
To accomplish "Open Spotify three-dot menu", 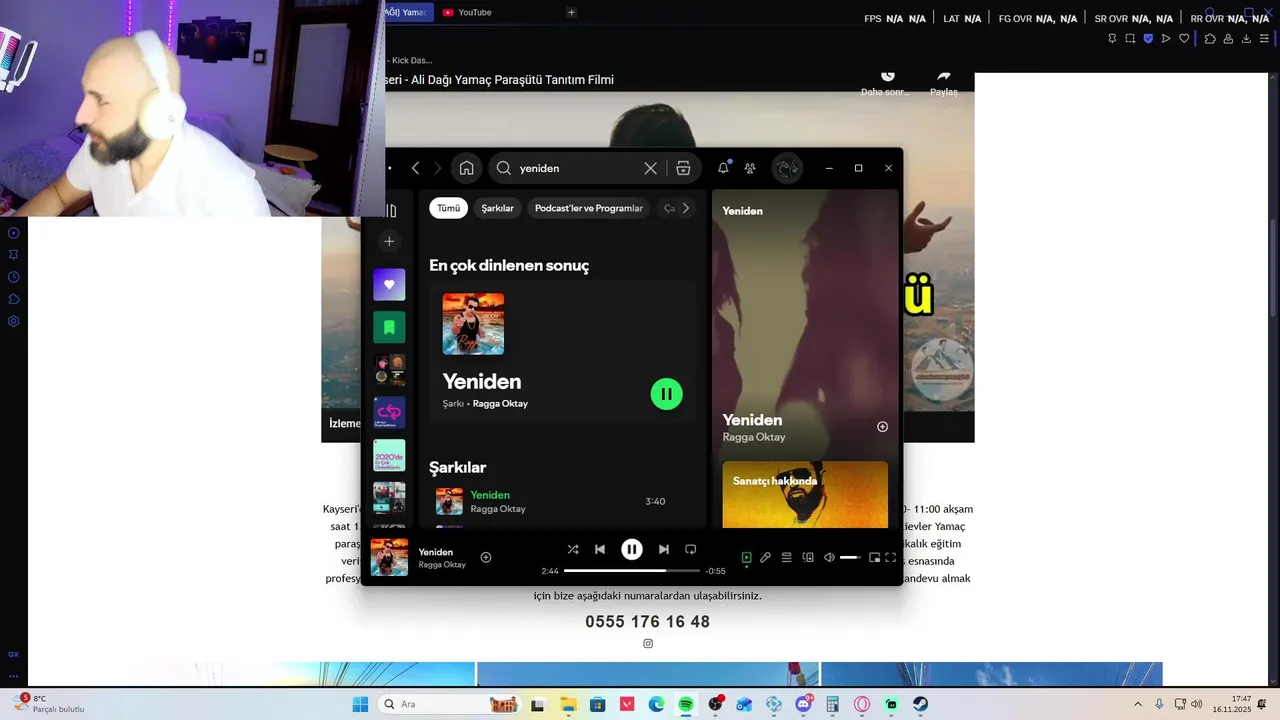I will [390, 168].
